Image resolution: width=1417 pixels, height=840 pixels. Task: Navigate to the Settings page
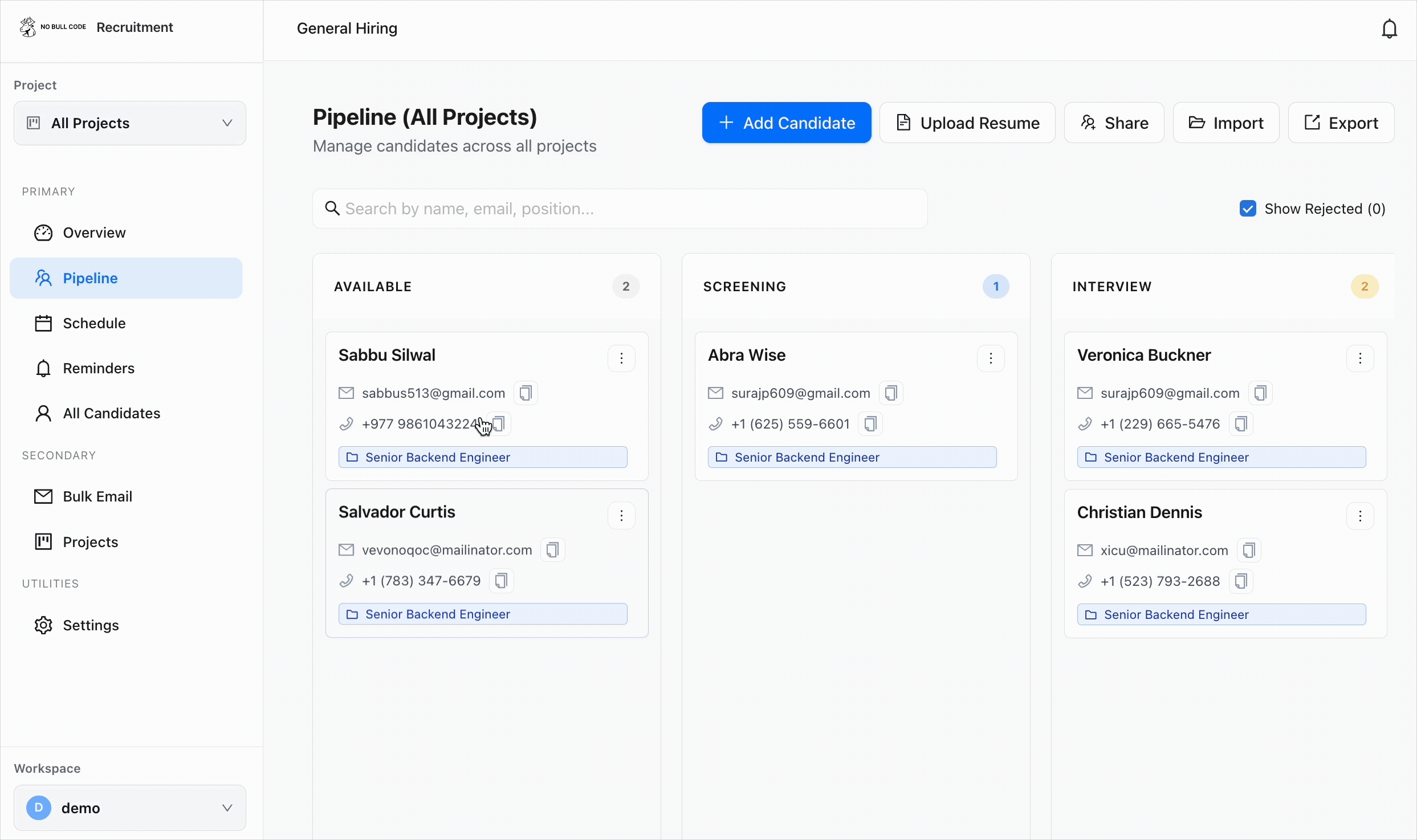click(91, 625)
